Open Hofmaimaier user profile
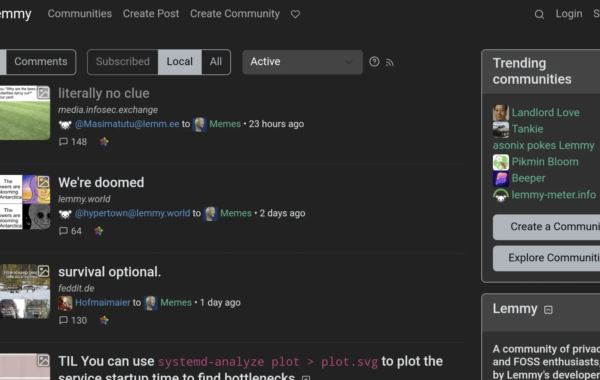The image size is (600, 380). click(103, 302)
